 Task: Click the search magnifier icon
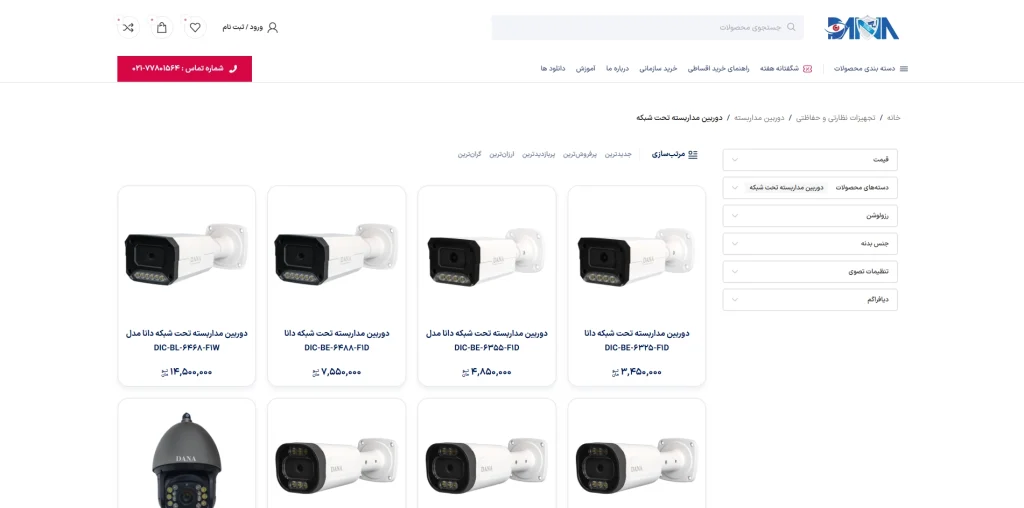(791, 27)
